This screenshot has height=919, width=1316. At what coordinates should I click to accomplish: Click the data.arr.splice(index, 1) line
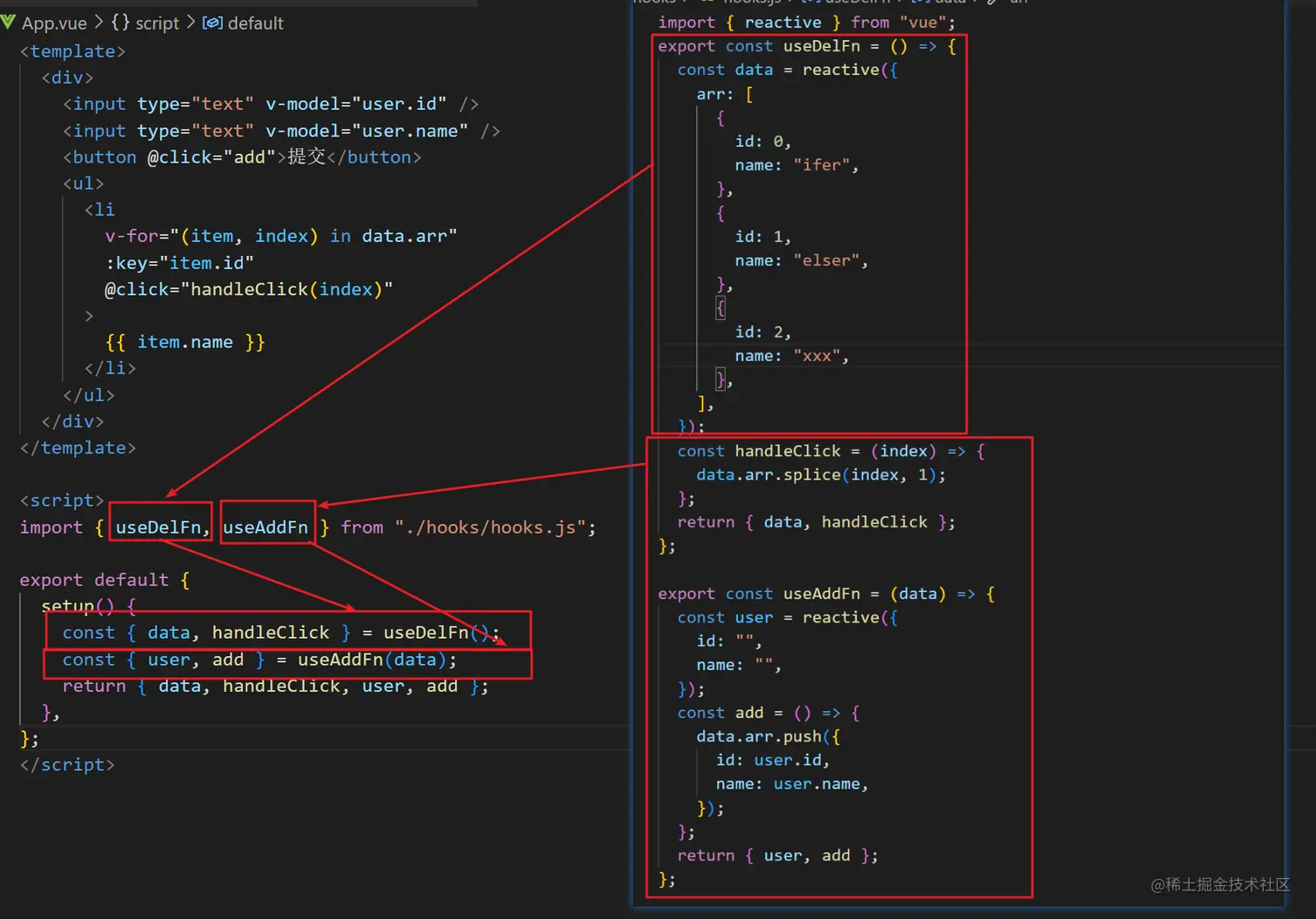[x=821, y=475]
